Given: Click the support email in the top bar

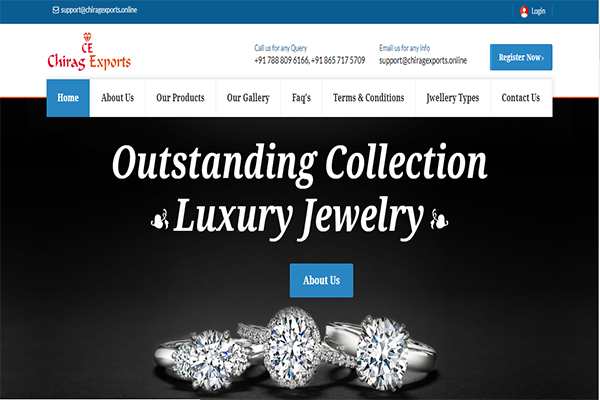Looking at the screenshot, I should 99,10.
